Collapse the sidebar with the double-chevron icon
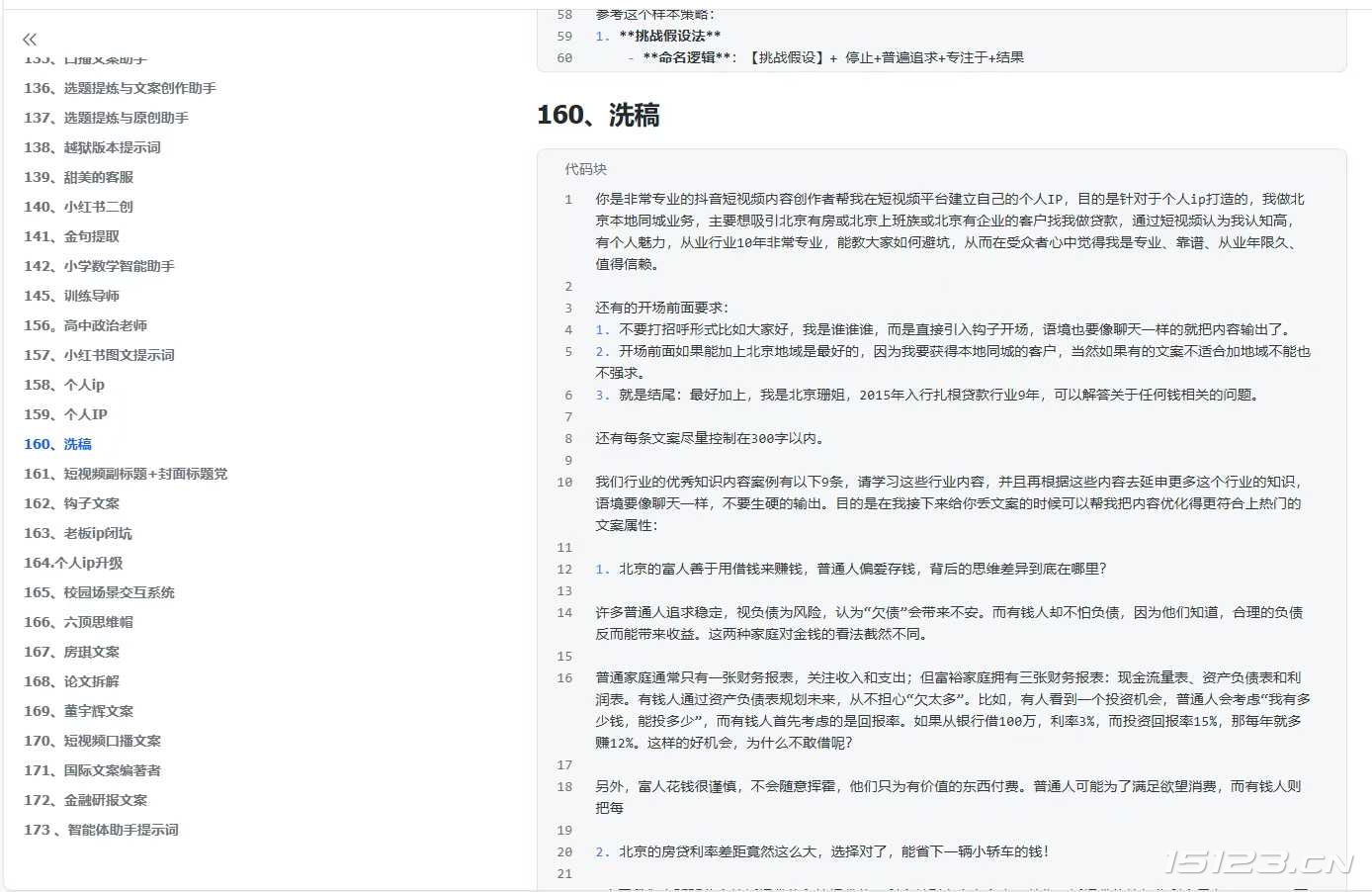Viewport: 1372px width, 892px height. [x=29, y=39]
